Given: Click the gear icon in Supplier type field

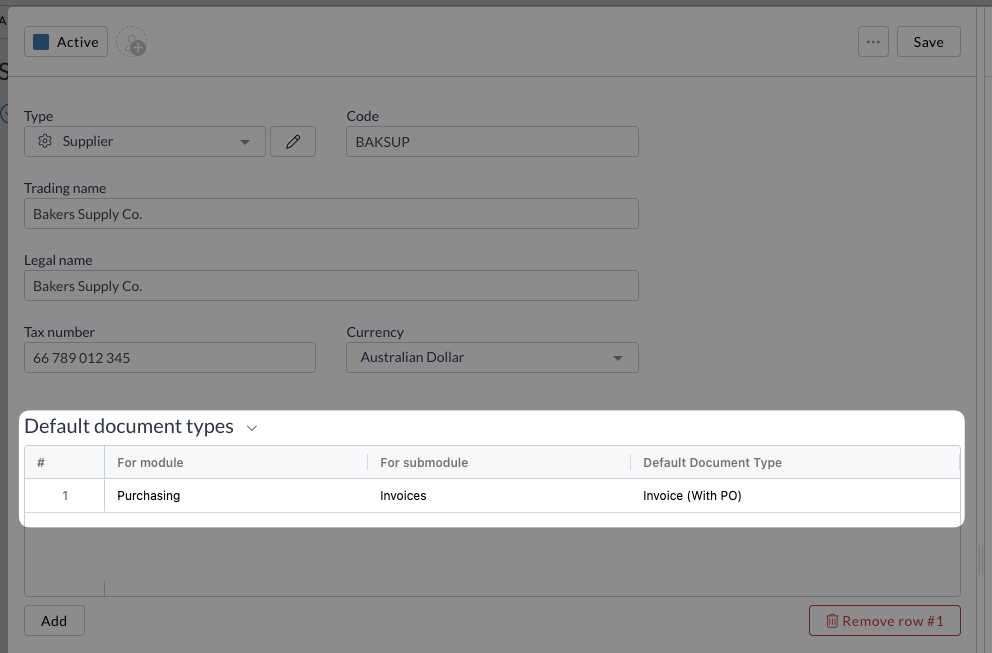Looking at the screenshot, I should pyautogui.click(x=45, y=142).
